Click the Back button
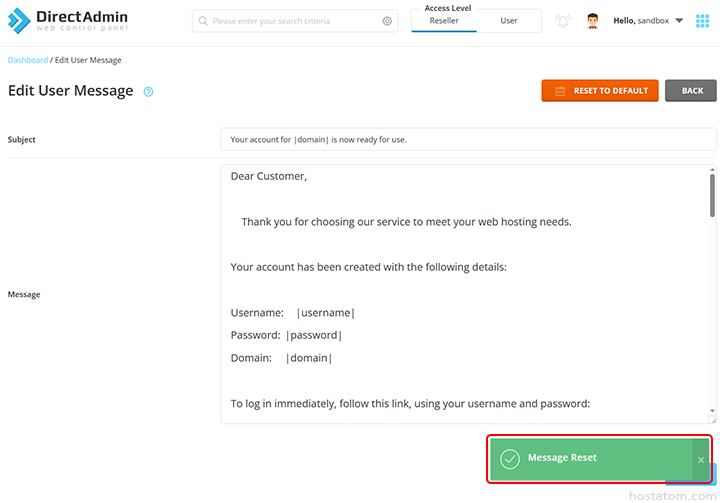 point(691,91)
